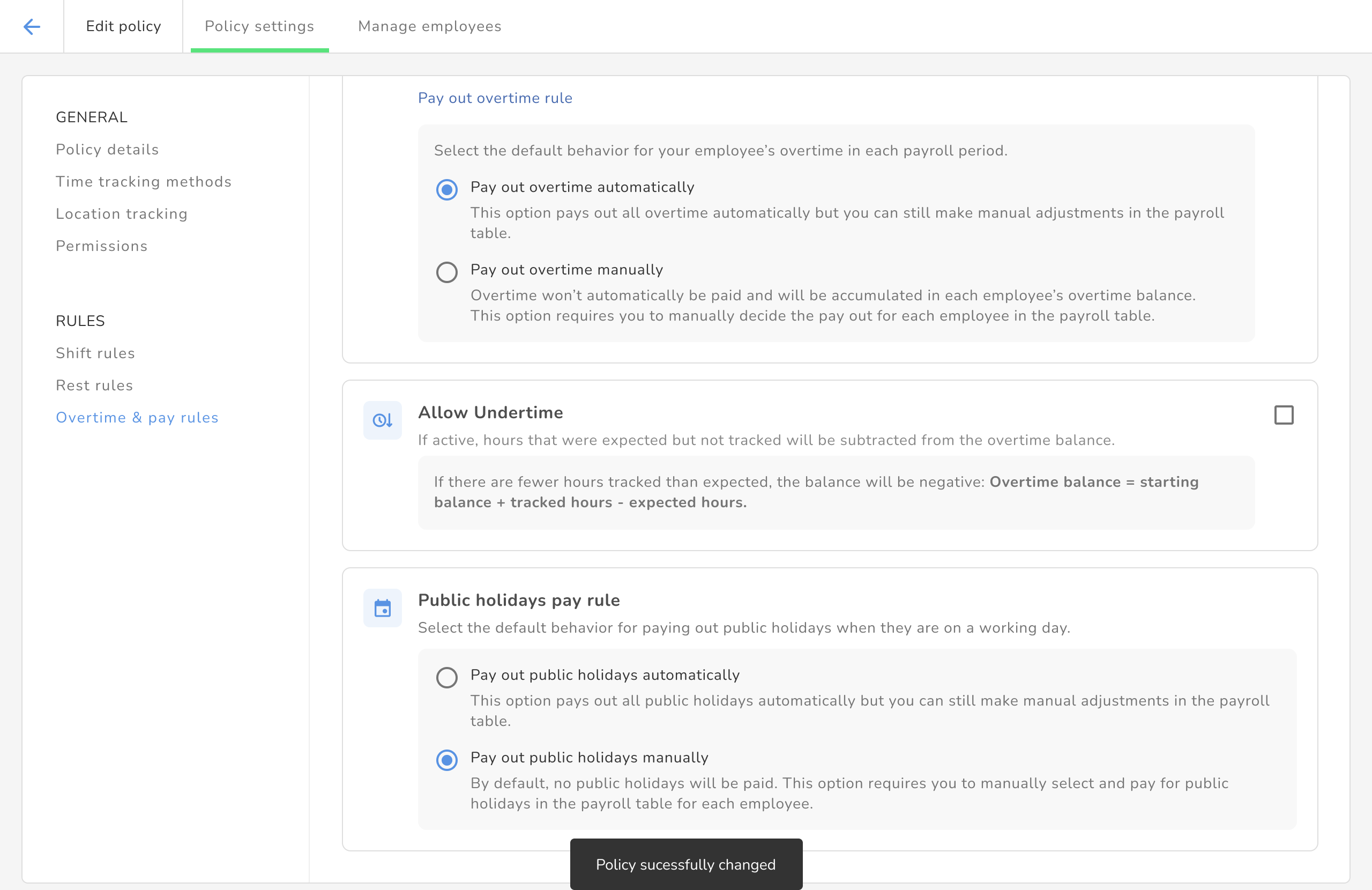Click the Pay out overtime rule link
Screen dimensions: 1372x890
pos(495,98)
